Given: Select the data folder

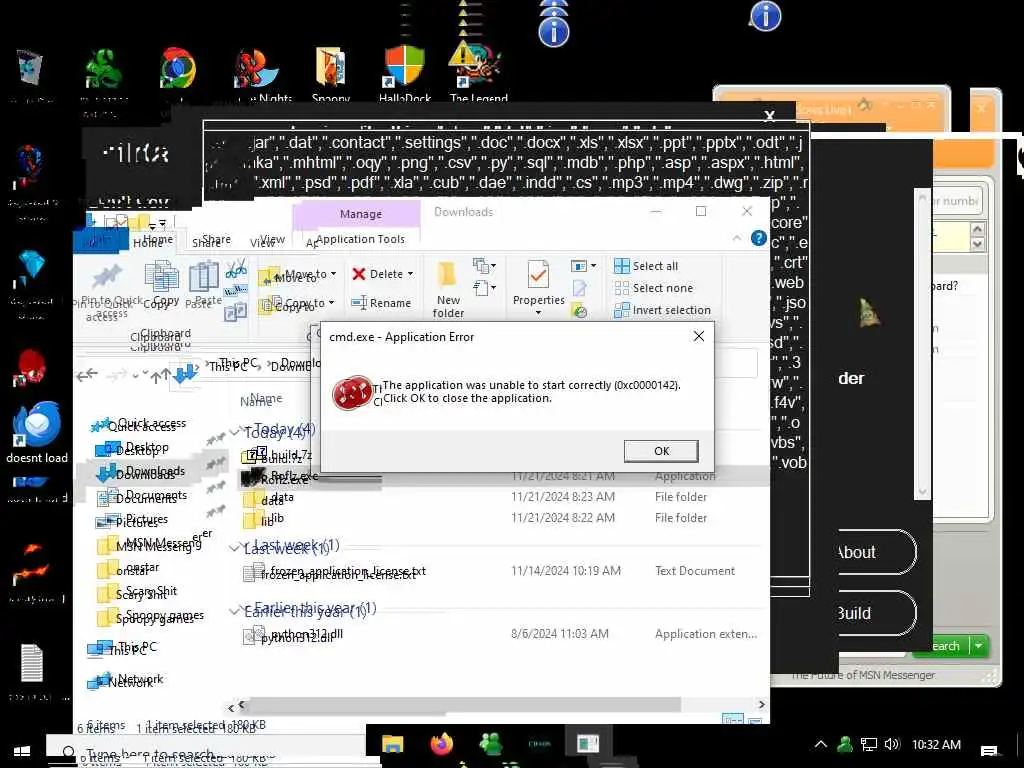Looking at the screenshot, I should click(x=269, y=499).
